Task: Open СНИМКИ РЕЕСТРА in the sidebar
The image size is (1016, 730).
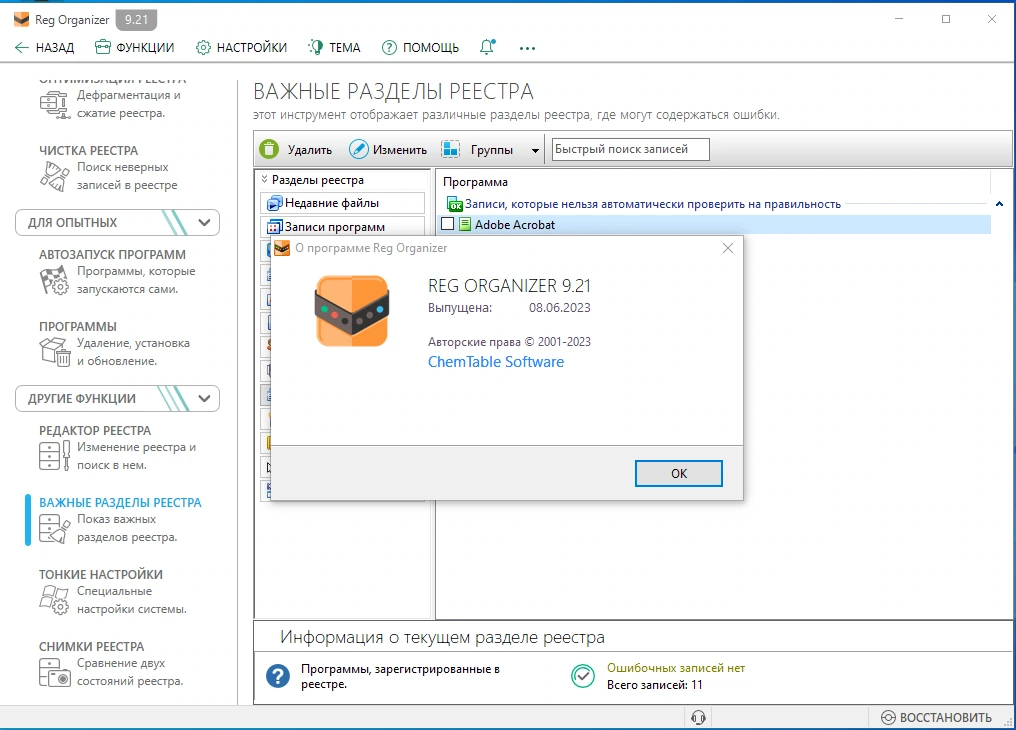Action: tap(91, 646)
